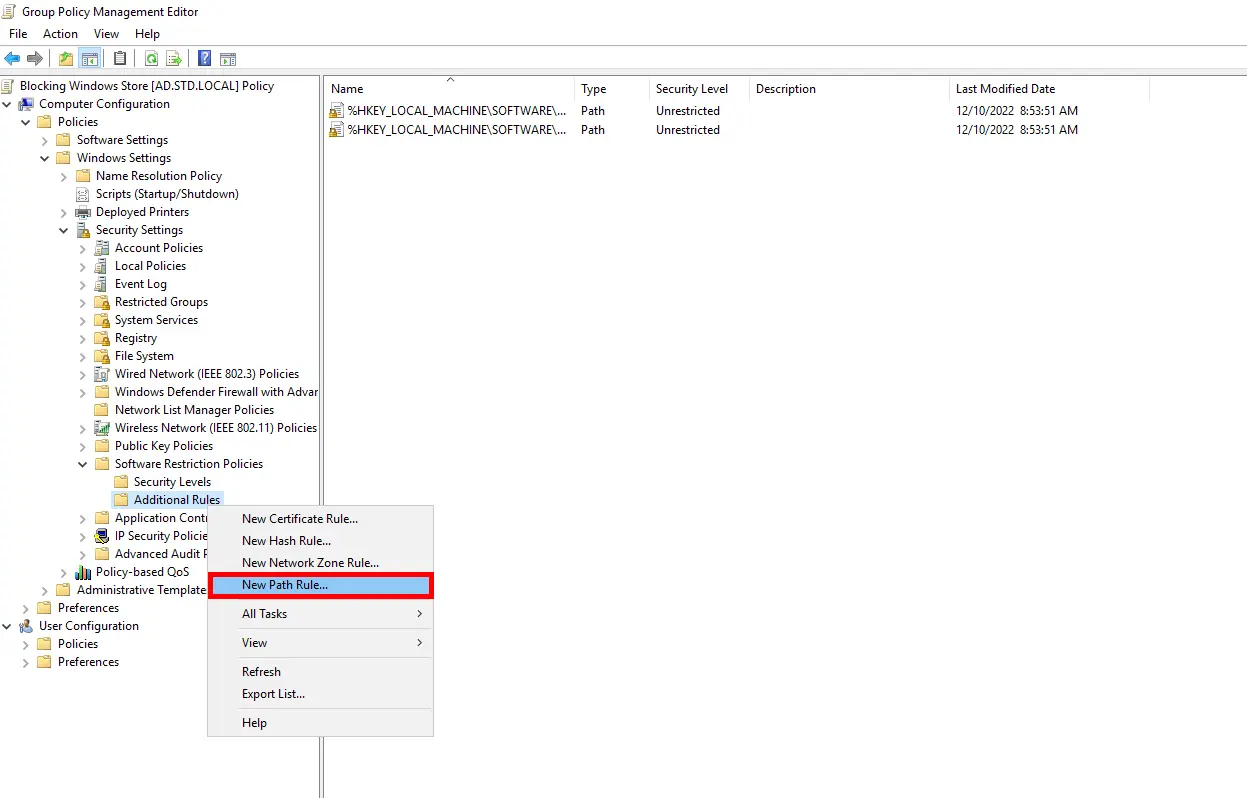The image size is (1247, 798).
Task: Sort rules by the Security Level column
Action: [693, 88]
